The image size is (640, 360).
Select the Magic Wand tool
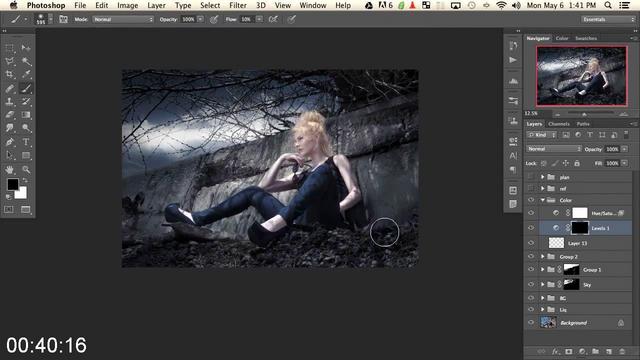(x=26, y=62)
